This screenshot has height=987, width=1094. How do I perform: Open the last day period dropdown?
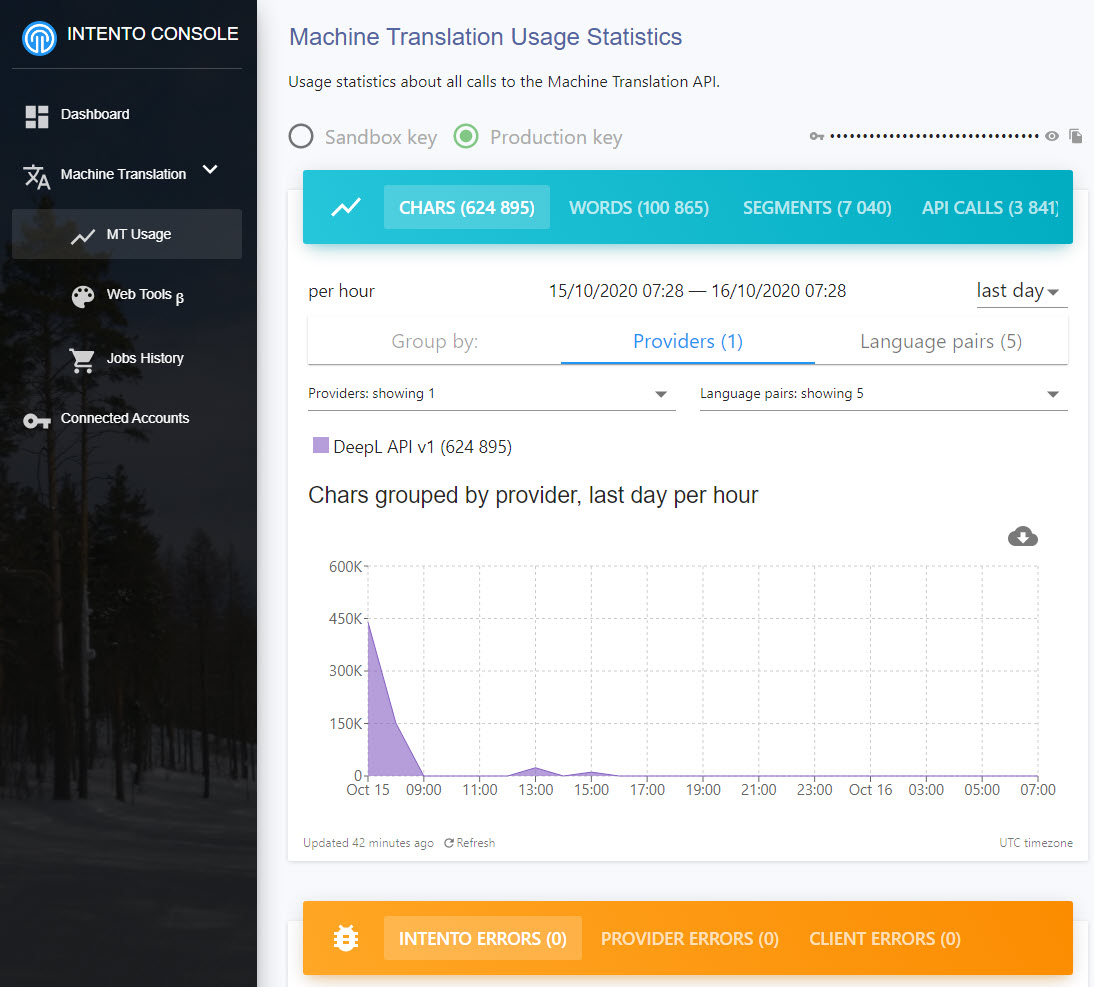point(1018,291)
